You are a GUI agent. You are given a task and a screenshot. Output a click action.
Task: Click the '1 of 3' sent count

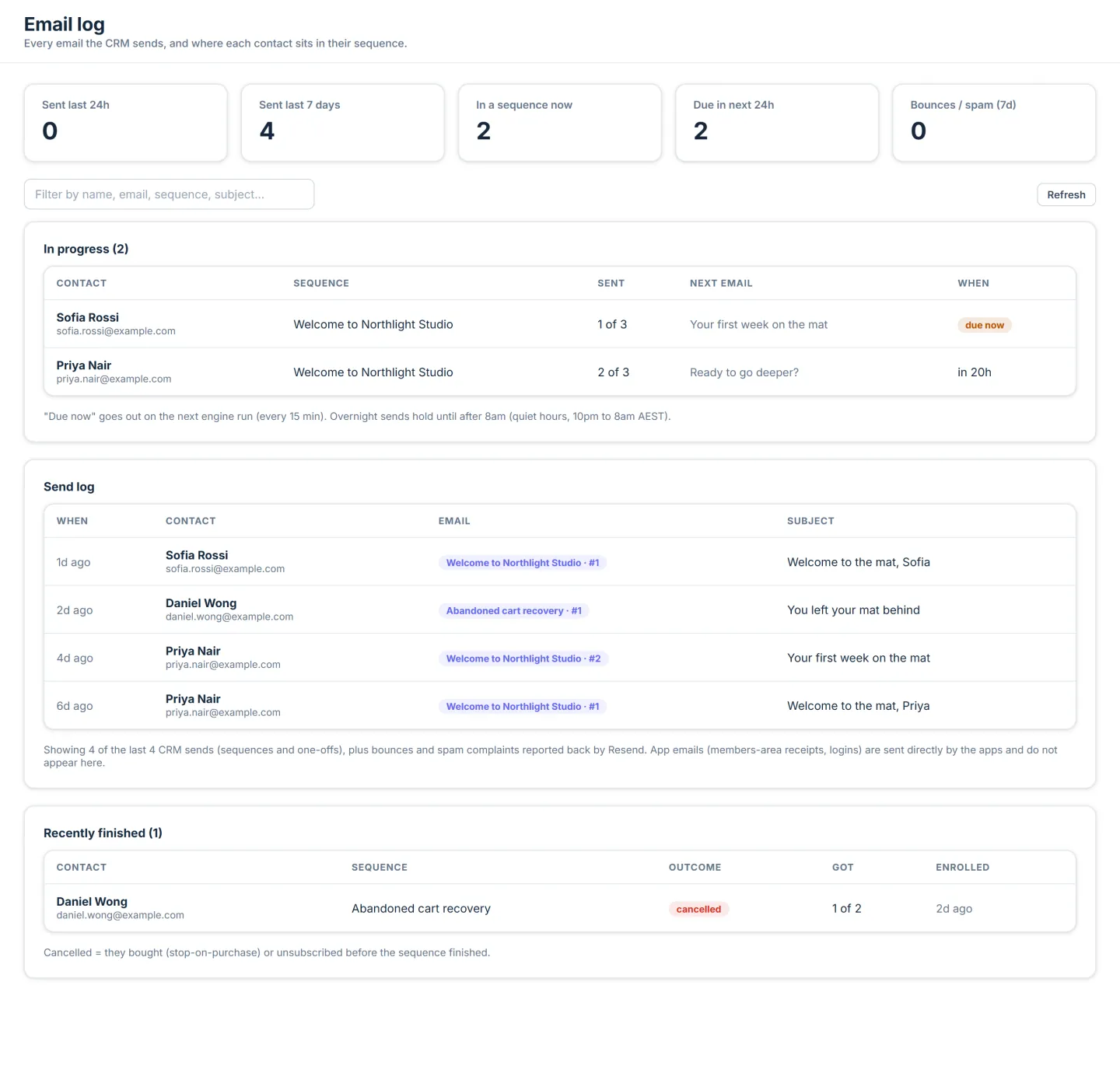click(x=611, y=324)
